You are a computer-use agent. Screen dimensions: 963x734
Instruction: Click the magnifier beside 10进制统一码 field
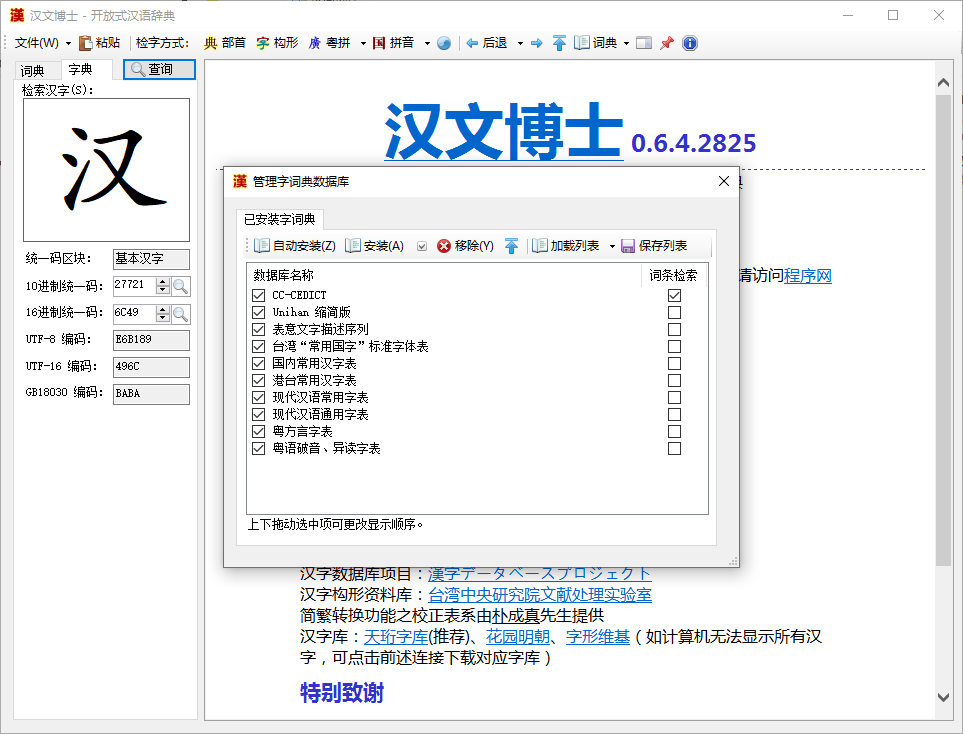pyautogui.click(x=181, y=286)
